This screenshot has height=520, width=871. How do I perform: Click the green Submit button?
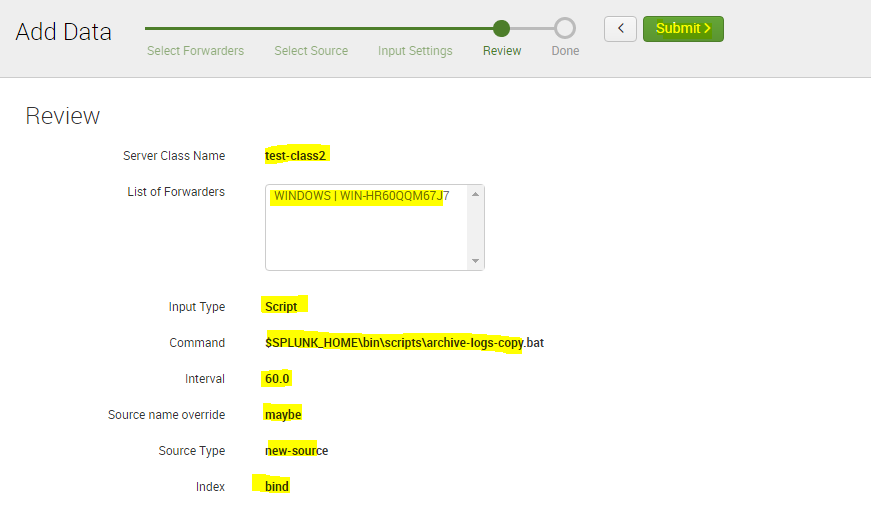(683, 29)
